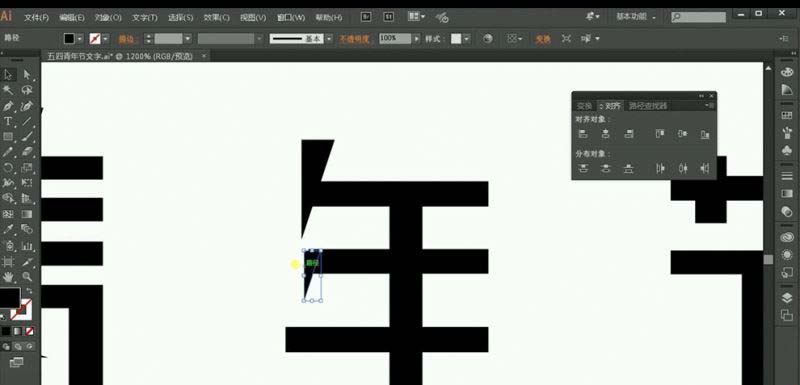Click the fill color swatch in toolbar
The image size is (800, 385).
[x=10, y=298]
